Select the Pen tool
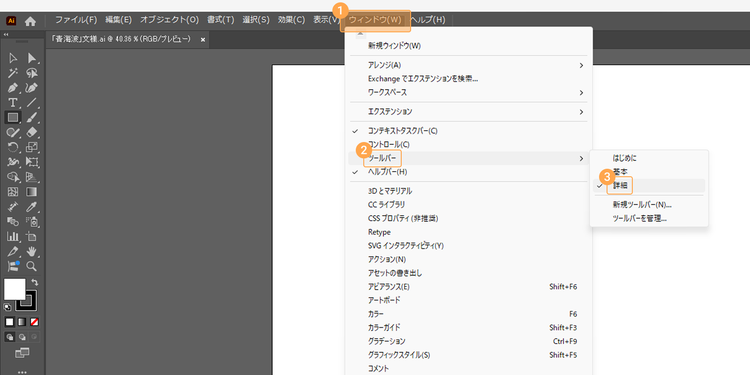This screenshot has width=750, height=375. pyautogui.click(x=13, y=88)
